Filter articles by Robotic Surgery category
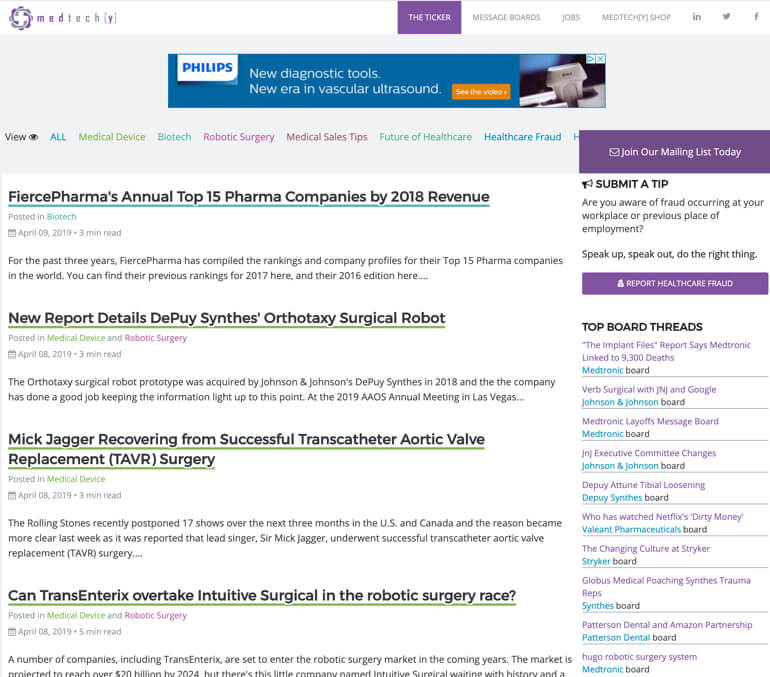The image size is (770, 677). tap(238, 137)
